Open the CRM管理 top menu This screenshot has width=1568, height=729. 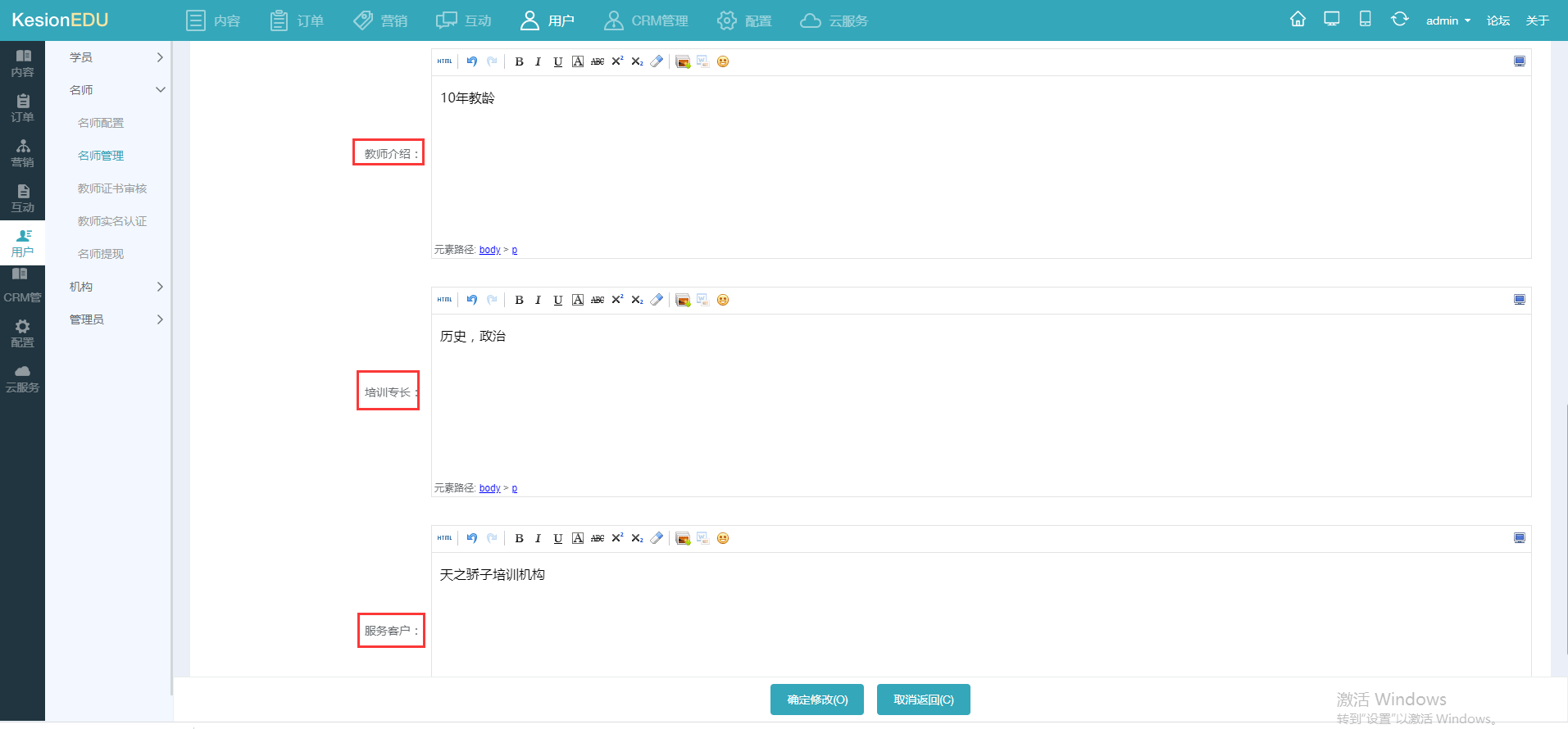click(x=646, y=20)
